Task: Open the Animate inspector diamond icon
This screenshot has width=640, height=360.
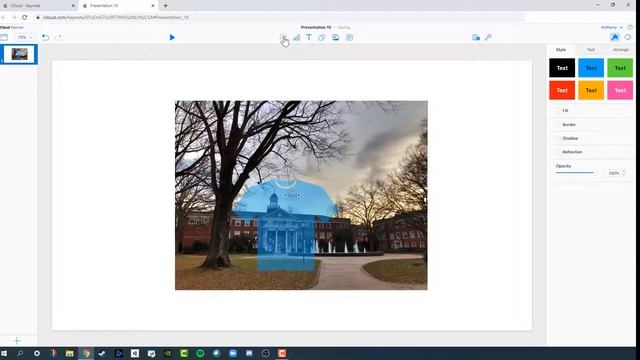Action: (x=628, y=38)
